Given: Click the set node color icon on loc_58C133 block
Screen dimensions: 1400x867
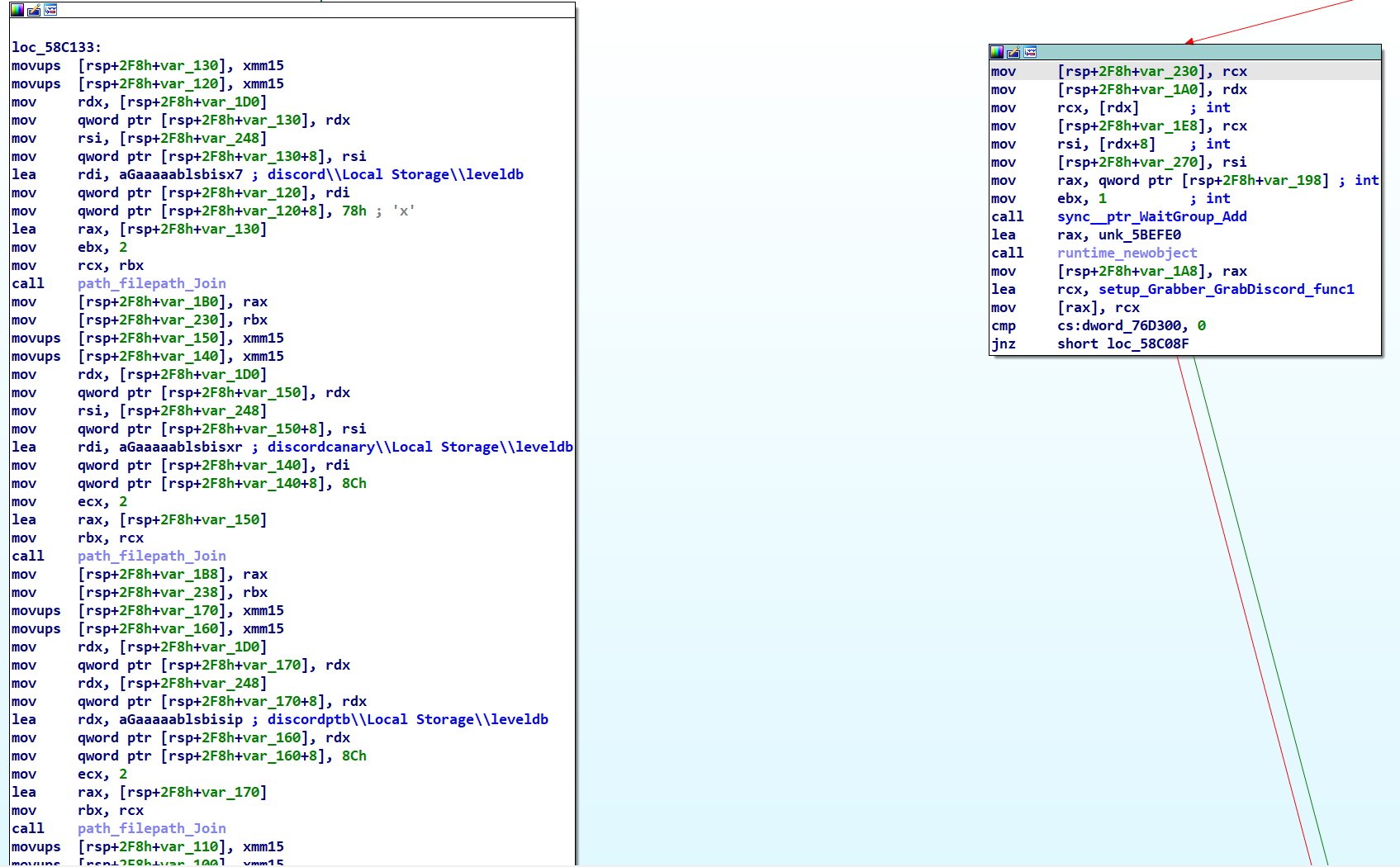Looking at the screenshot, I should (17, 10).
